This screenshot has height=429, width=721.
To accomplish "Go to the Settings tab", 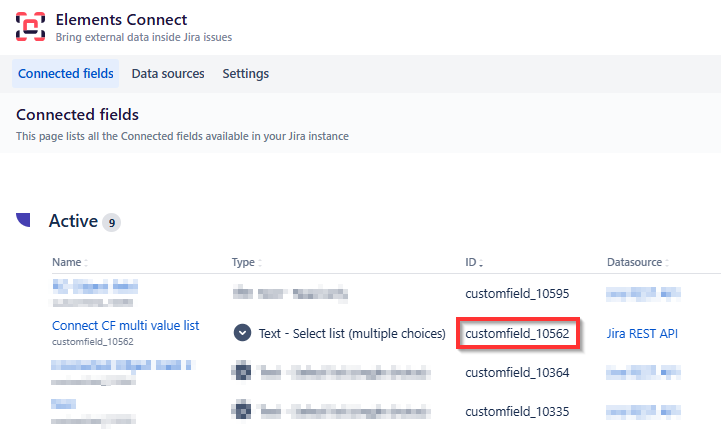I will 245,74.
